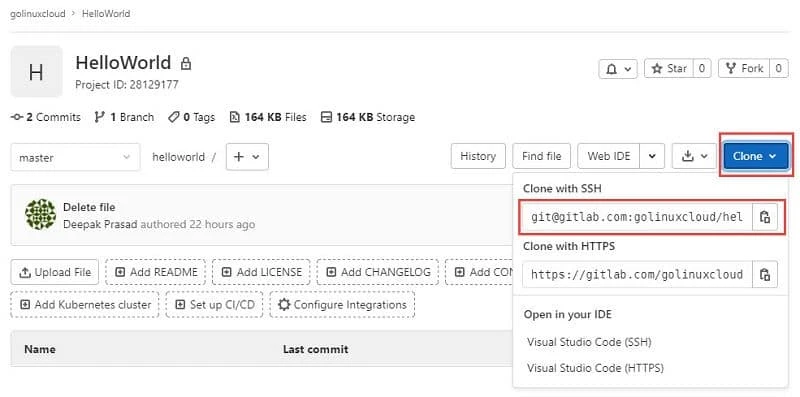Open the download source code dropdown

click(x=694, y=156)
